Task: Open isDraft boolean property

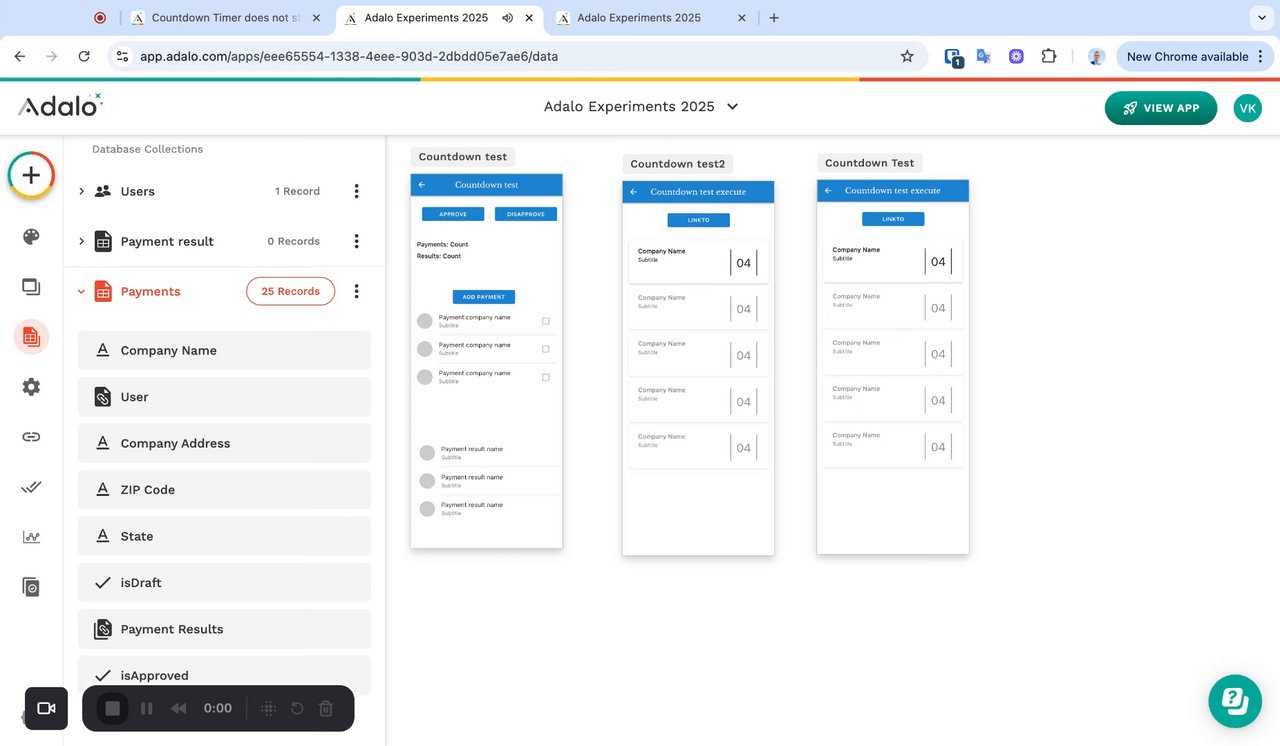Action: pyautogui.click(x=224, y=583)
